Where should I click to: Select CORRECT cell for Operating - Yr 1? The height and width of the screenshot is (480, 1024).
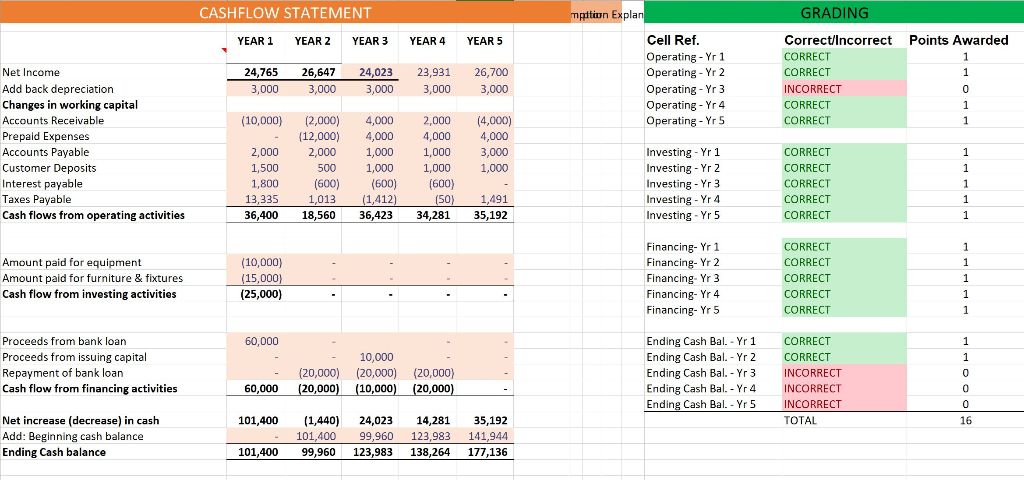click(x=844, y=57)
